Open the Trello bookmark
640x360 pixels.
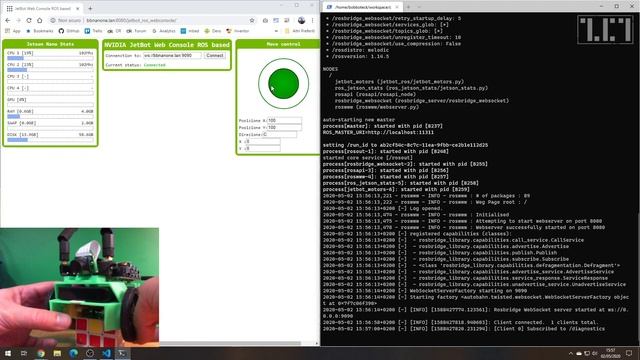click(93, 31)
